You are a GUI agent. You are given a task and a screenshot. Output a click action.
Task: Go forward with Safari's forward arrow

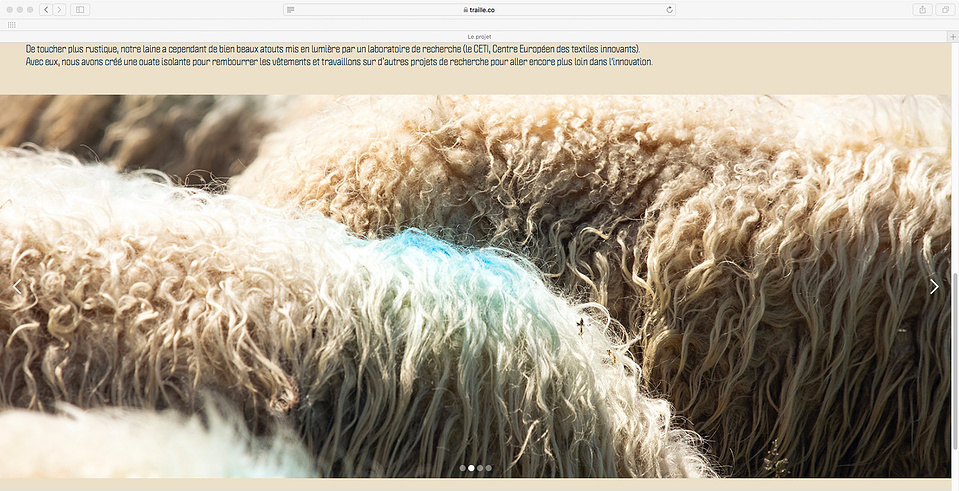click(59, 10)
